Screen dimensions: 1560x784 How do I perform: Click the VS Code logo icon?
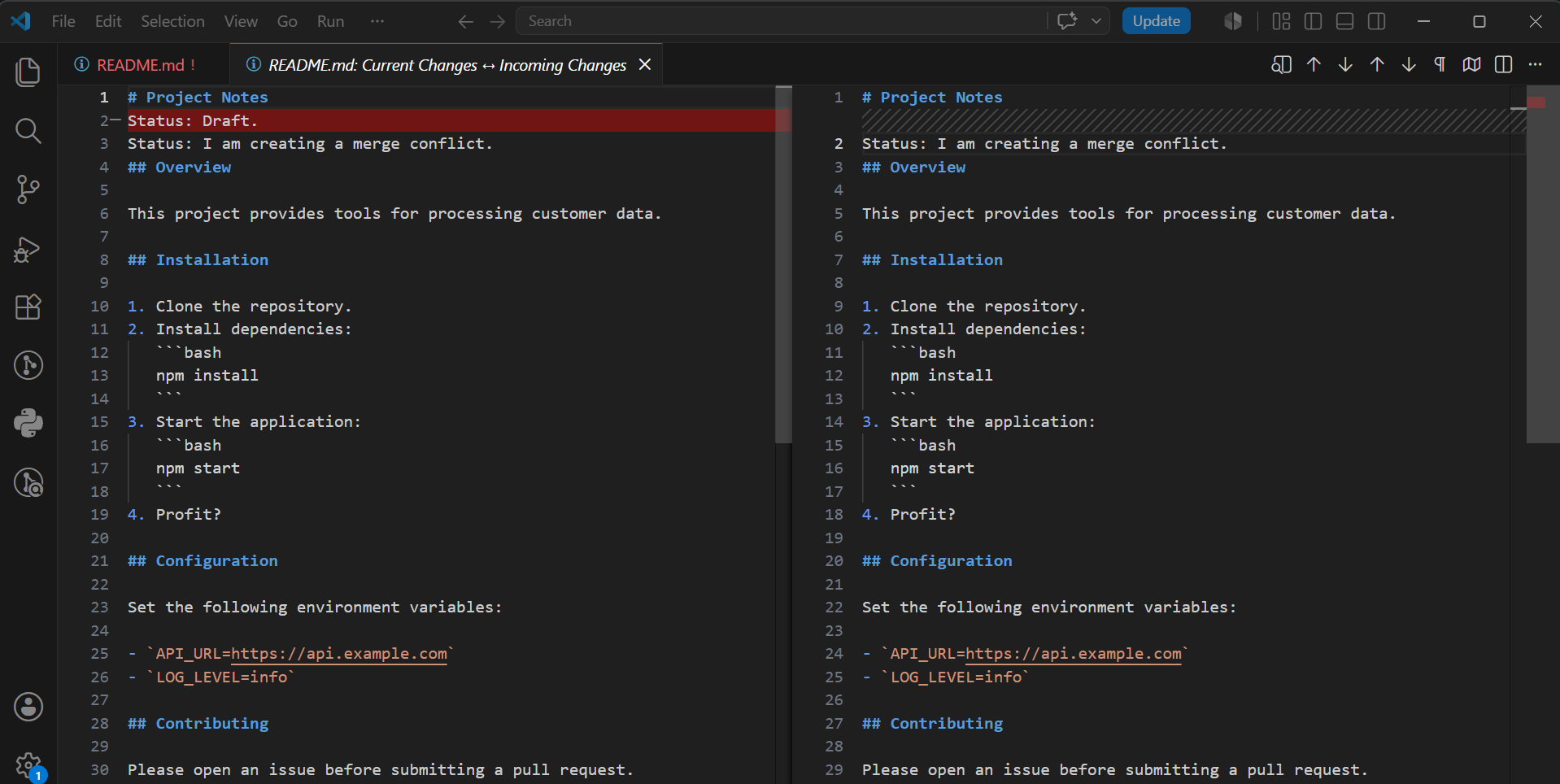tap(21, 21)
